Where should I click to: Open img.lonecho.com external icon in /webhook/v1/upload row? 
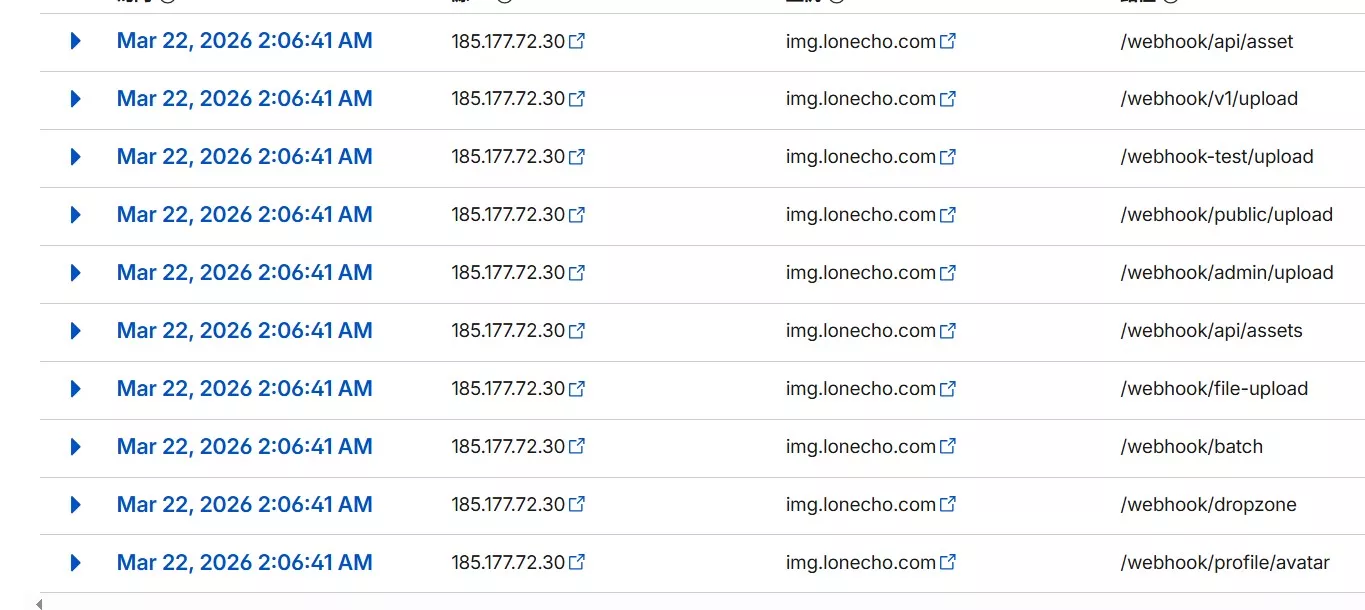click(948, 99)
